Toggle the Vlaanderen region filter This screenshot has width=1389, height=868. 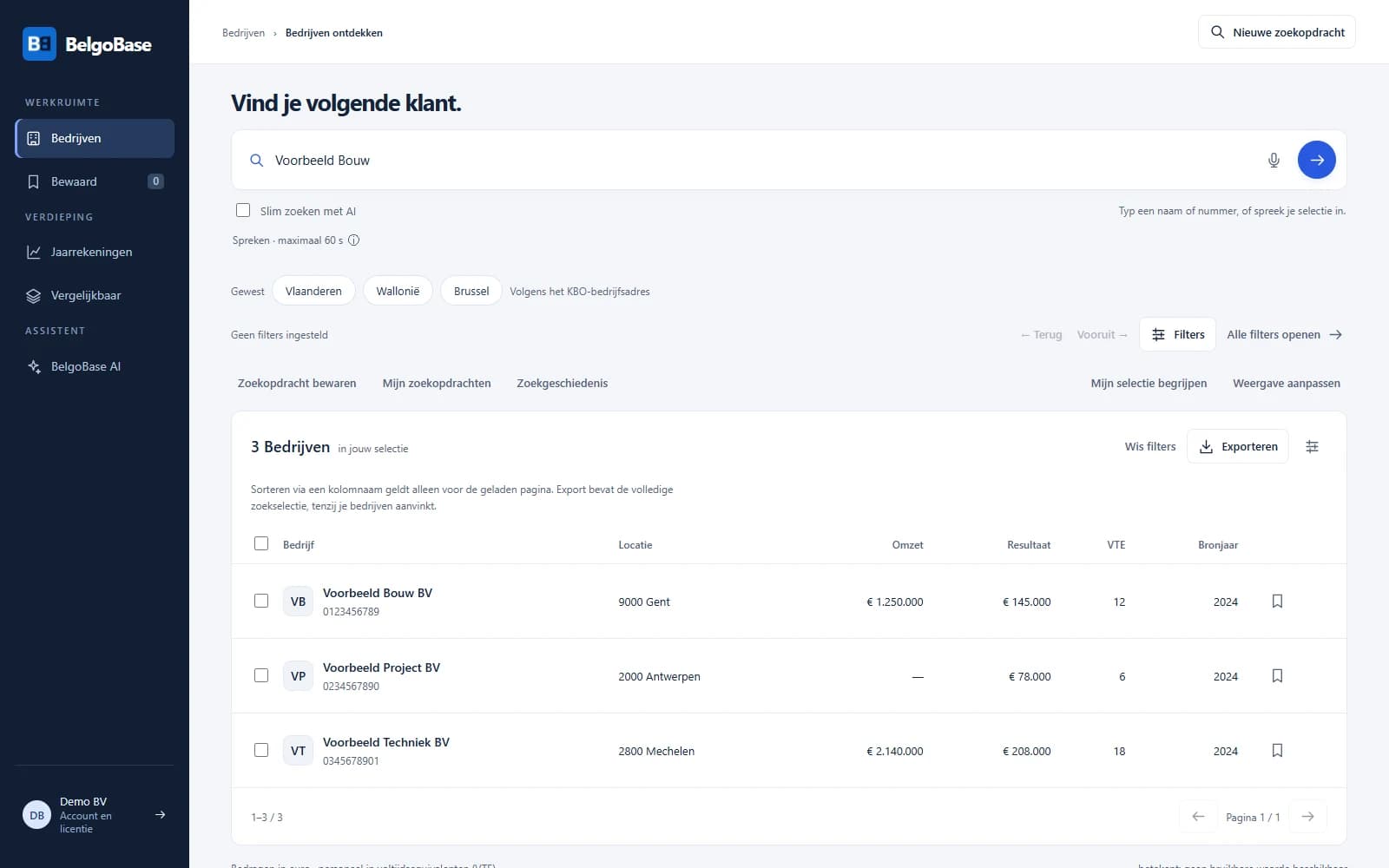point(313,291)
